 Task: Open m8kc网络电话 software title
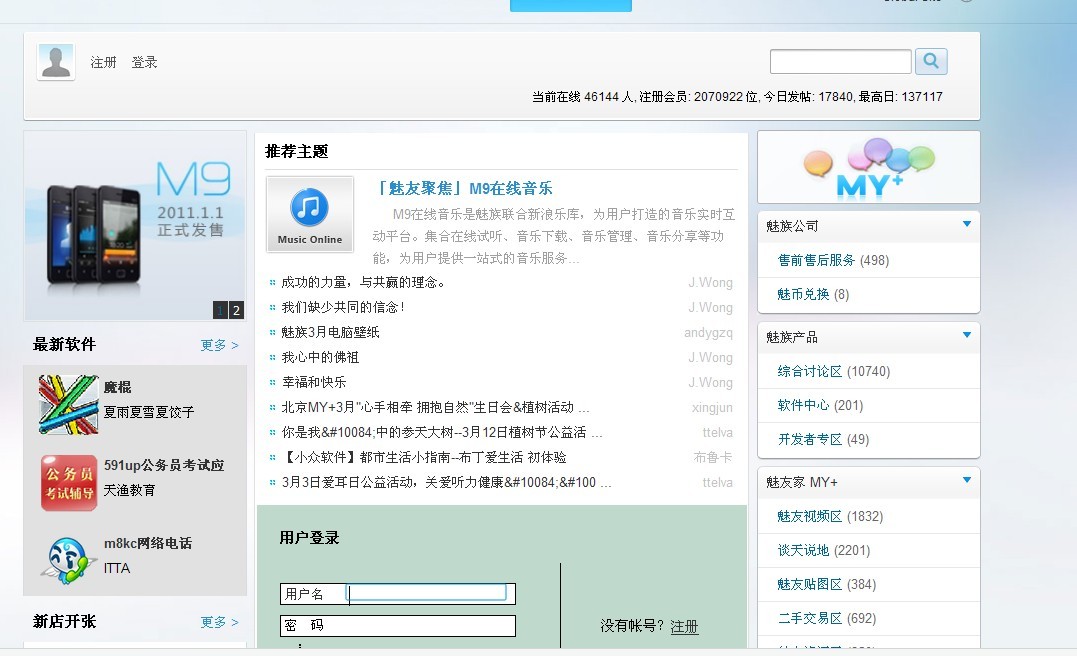point(148,543)
